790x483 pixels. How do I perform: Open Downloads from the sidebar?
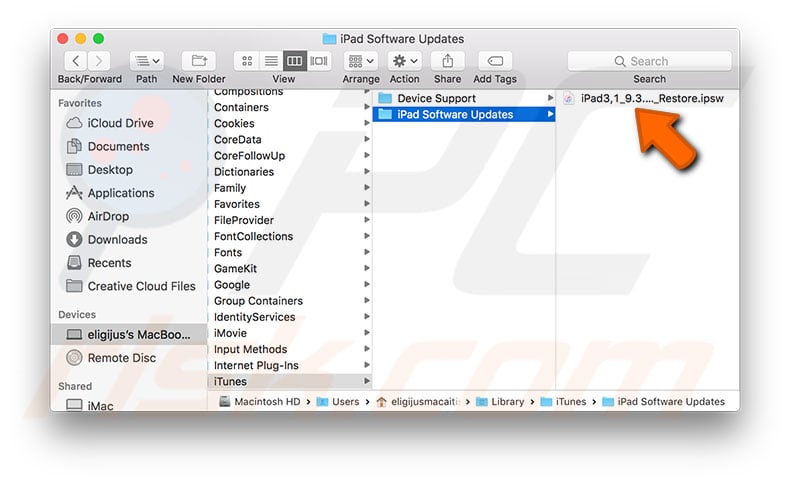[117, 239]
